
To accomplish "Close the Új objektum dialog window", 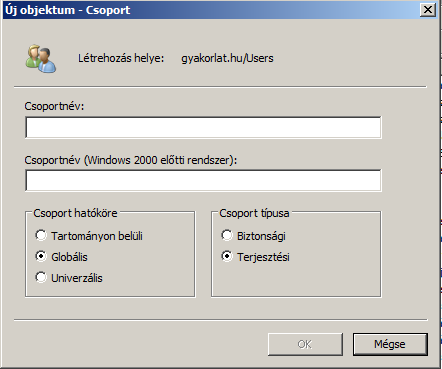I will tap(428, 10).
